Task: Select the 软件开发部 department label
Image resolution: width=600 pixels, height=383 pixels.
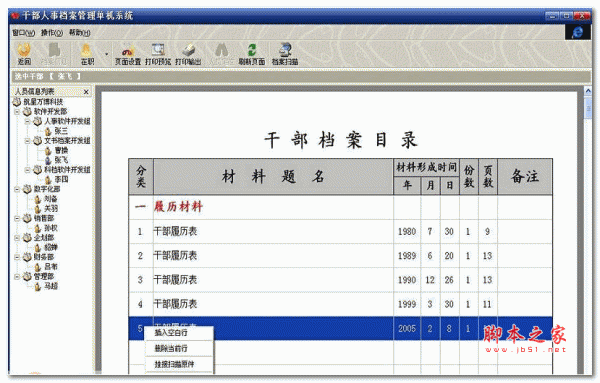Action: (50, 112)
